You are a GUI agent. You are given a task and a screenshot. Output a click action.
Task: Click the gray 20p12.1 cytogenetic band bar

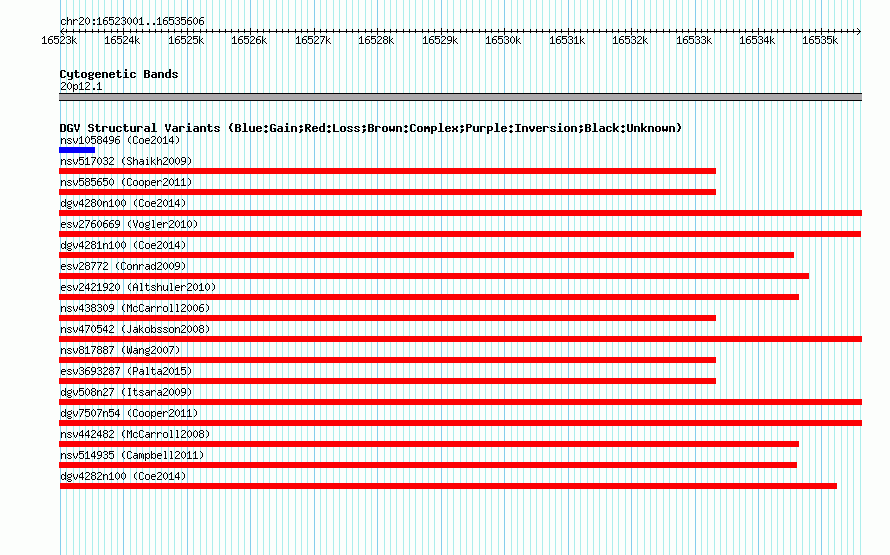click(460, 97)
